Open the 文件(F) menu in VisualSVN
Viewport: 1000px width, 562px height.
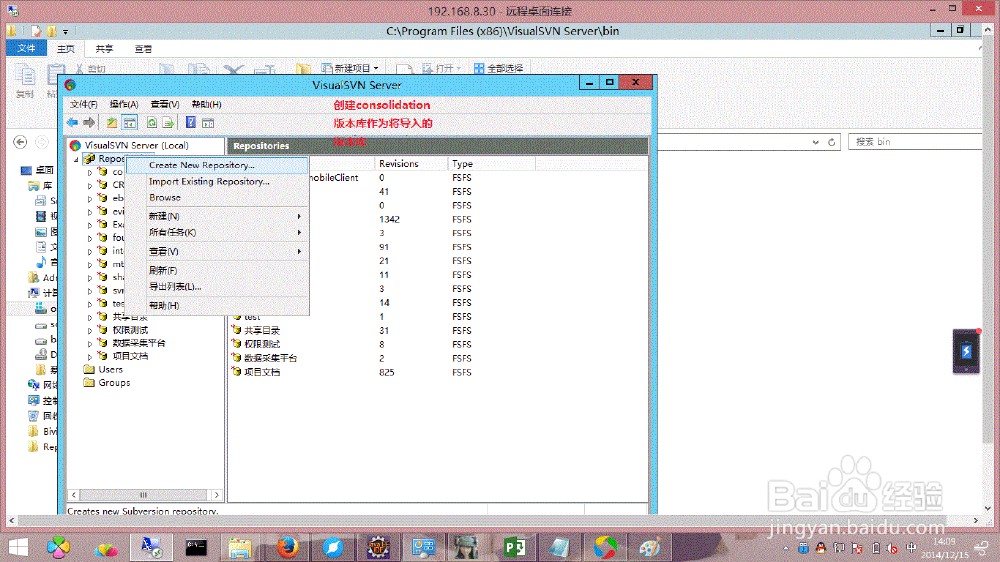pos(84,104)
